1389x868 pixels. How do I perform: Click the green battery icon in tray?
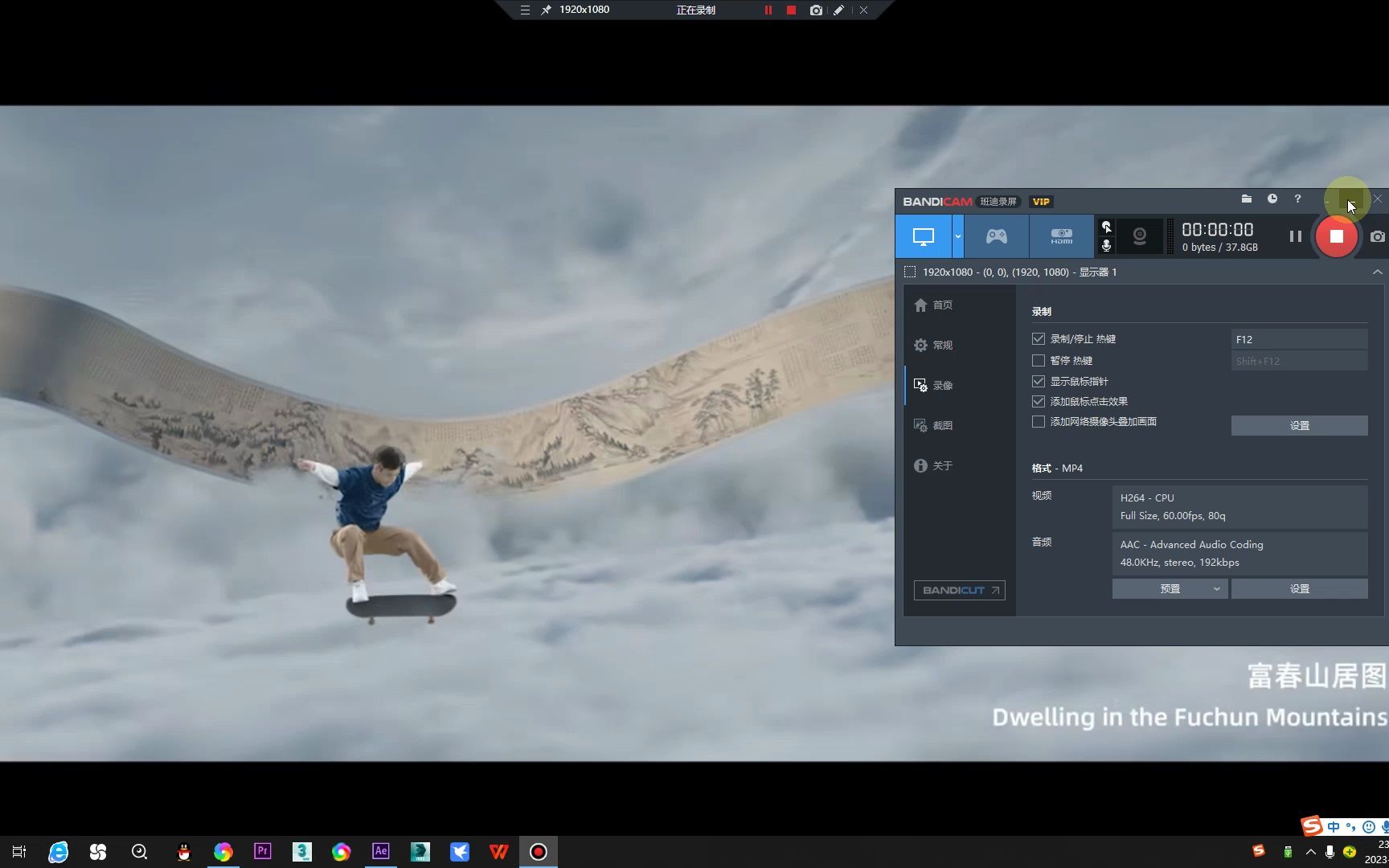point(1288,852)
